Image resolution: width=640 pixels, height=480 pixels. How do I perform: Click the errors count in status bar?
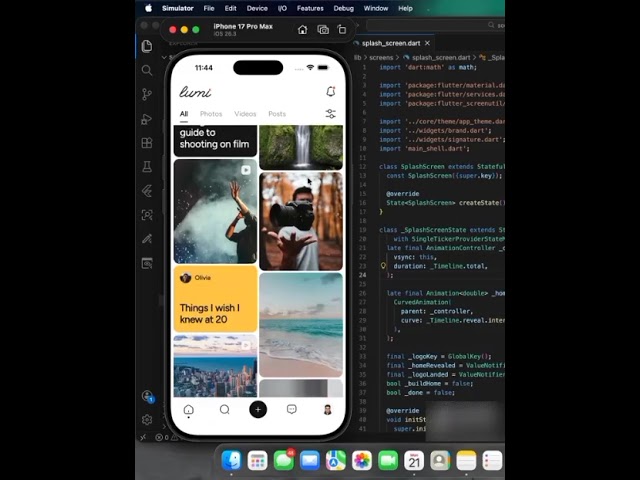click(x=162, y=437)
